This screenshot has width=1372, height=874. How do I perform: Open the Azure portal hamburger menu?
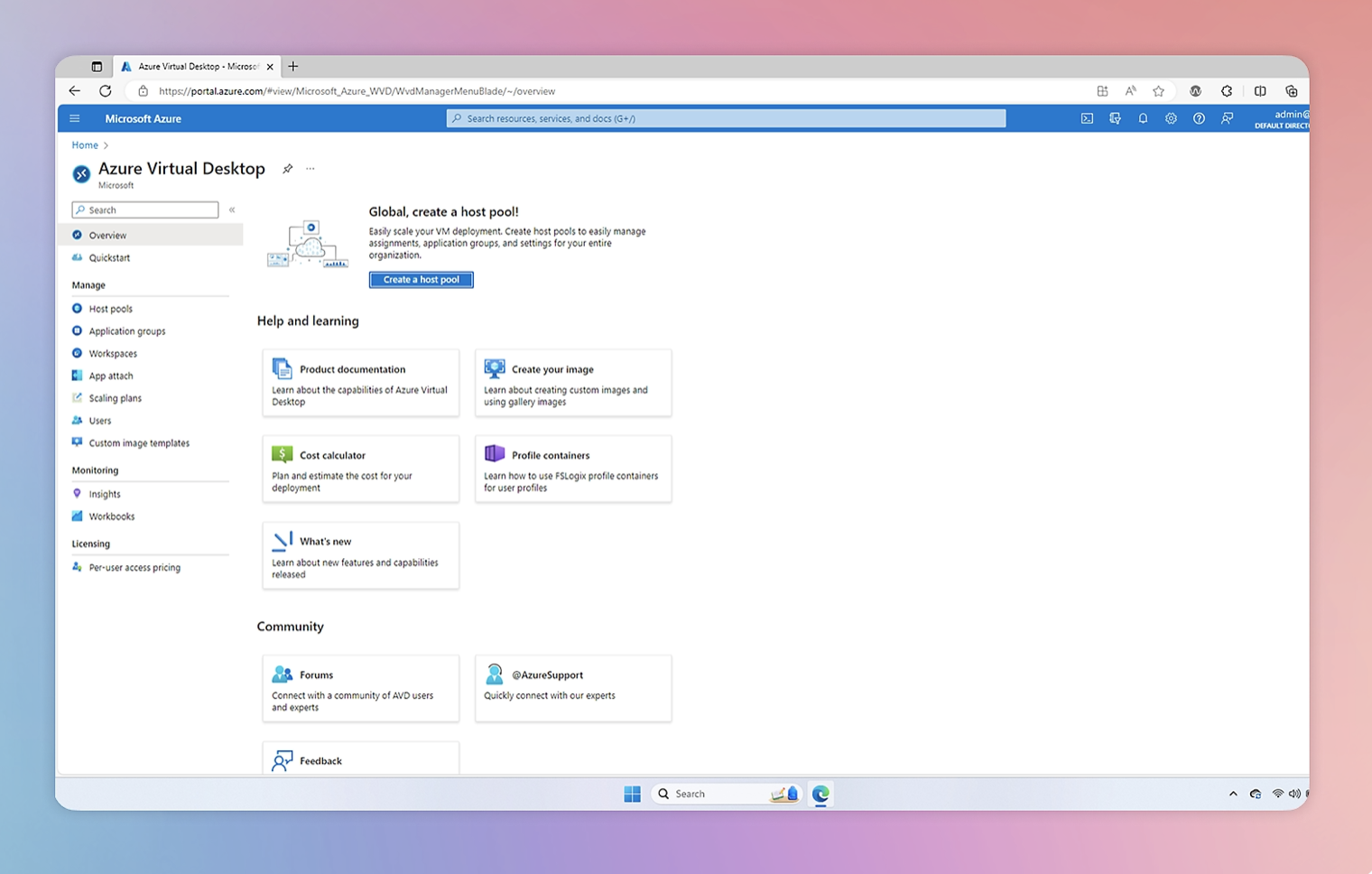(x=75, y=118)
